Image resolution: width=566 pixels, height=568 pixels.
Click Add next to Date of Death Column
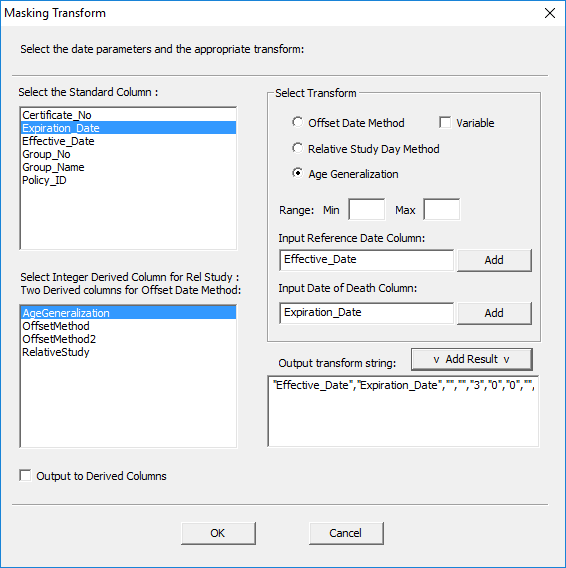(x=494, y=313)
